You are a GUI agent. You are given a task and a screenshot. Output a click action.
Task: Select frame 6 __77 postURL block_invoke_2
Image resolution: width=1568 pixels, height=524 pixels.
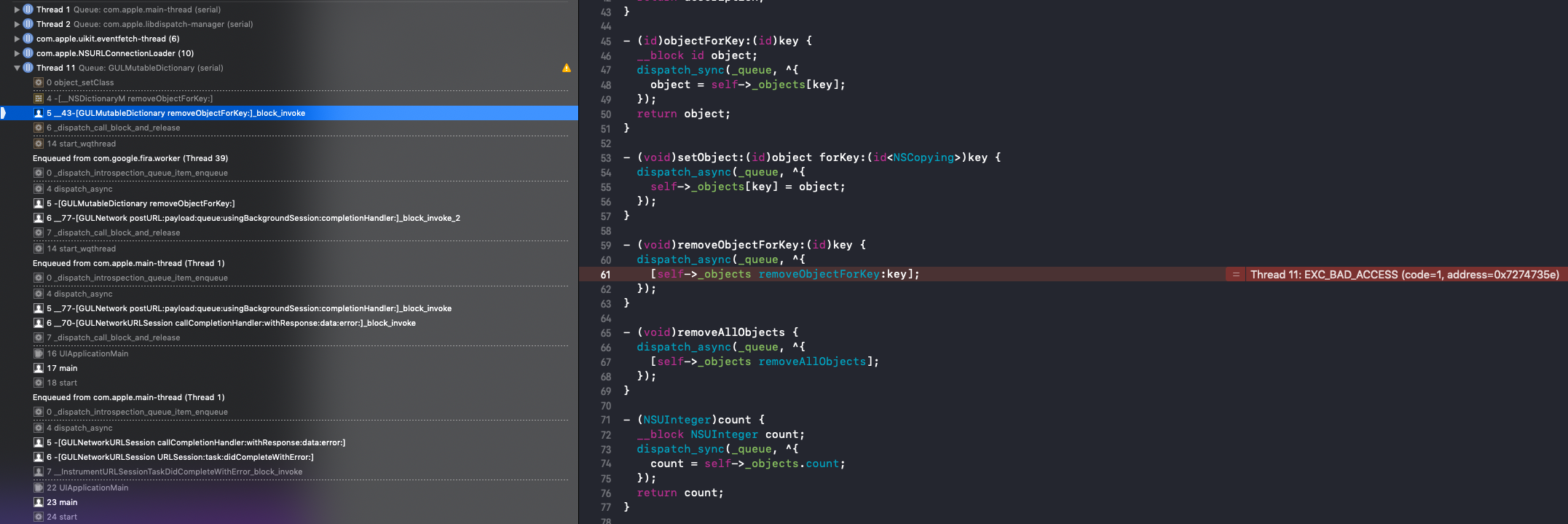pos(253,218)
